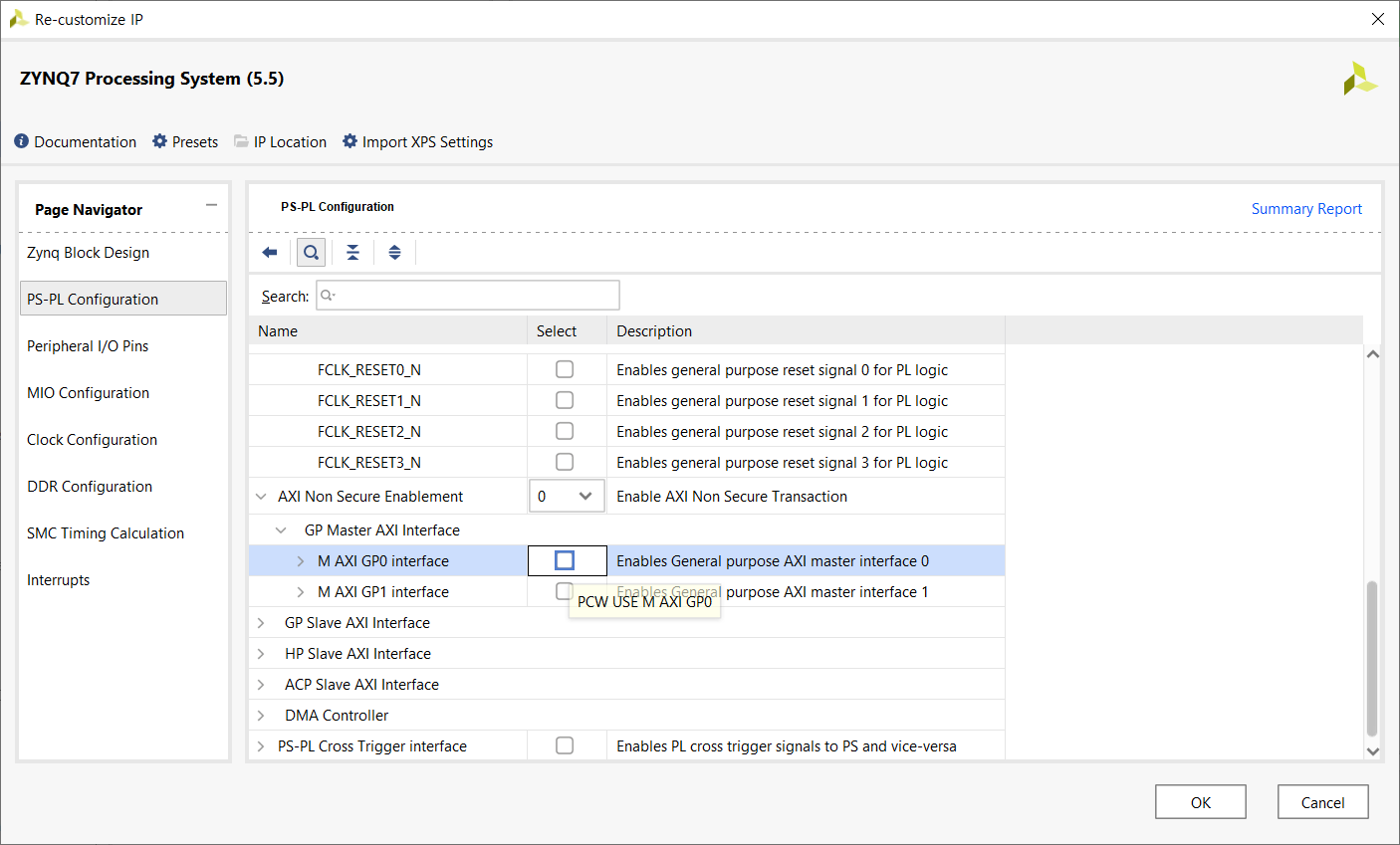1400x845 pixels.
Task: Click the IP Location folder icon
Action: 241,141
